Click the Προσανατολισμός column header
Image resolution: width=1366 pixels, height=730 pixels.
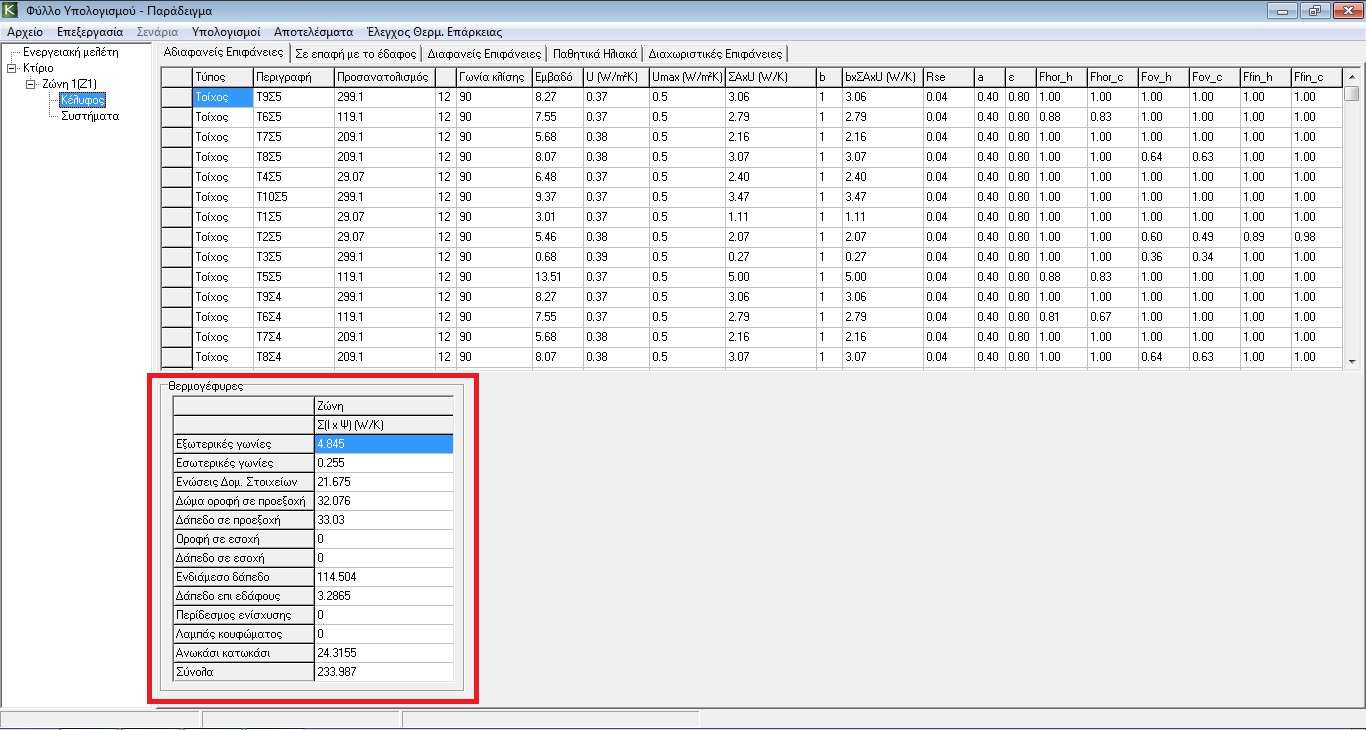pos(384,77)
